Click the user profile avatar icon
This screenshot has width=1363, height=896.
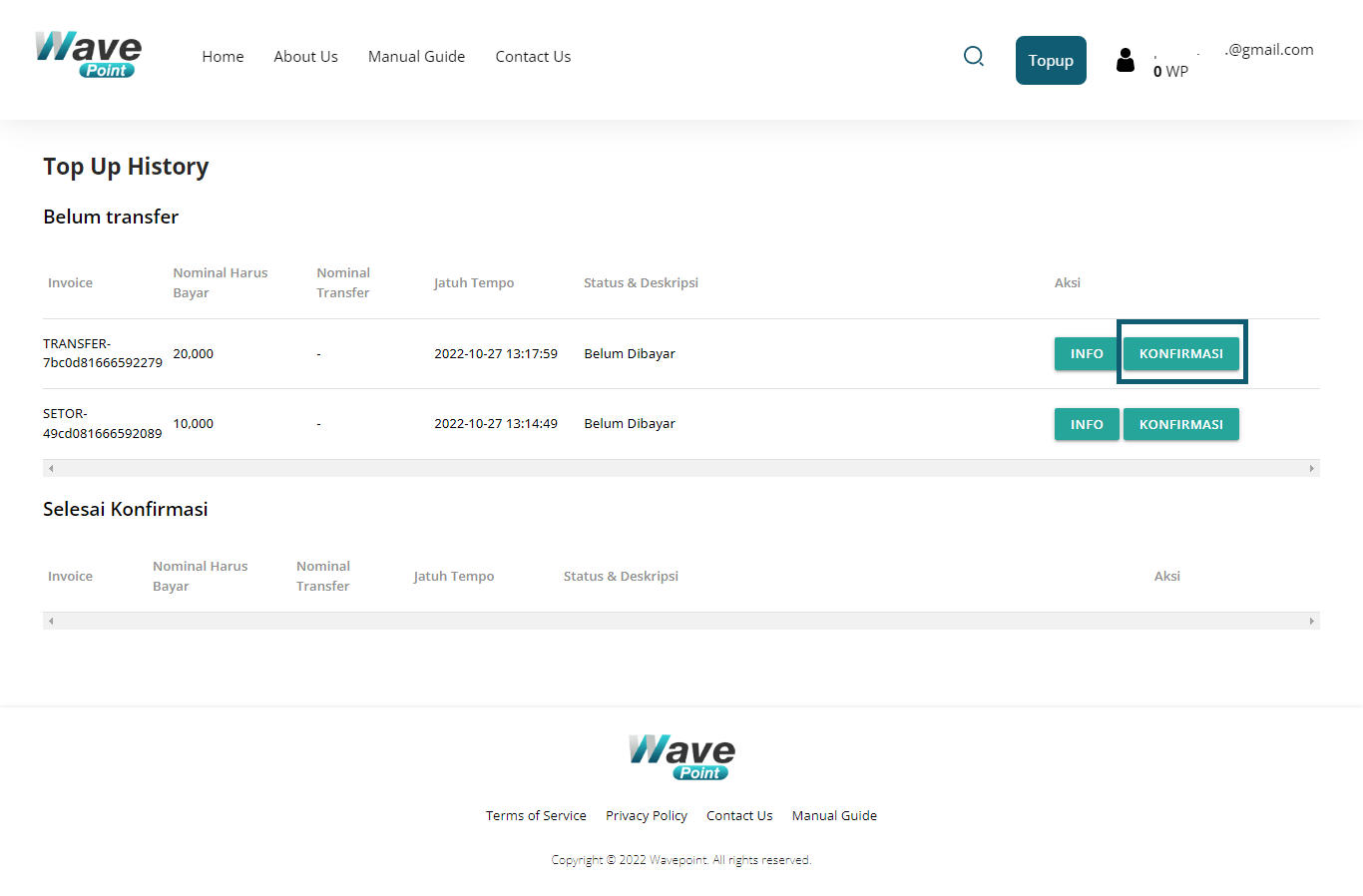(x=1126, y=61)
